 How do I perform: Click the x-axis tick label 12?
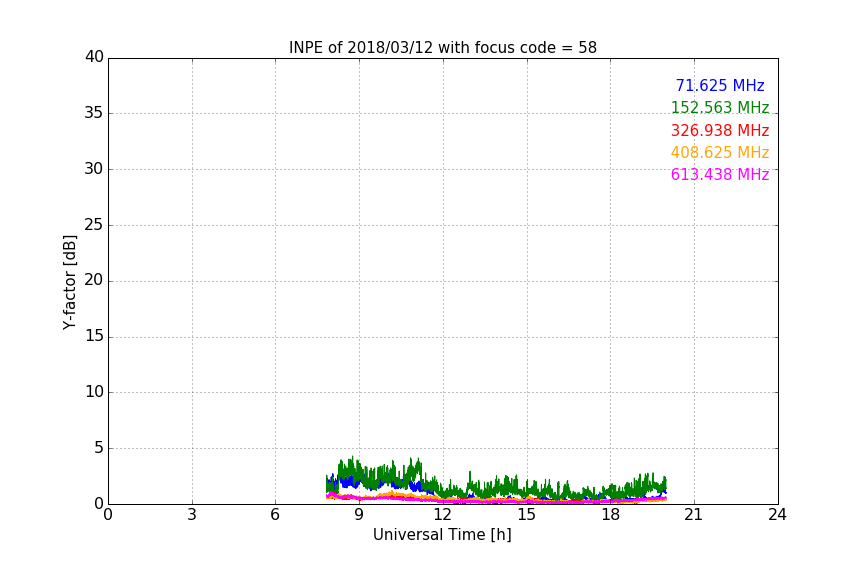442,515
